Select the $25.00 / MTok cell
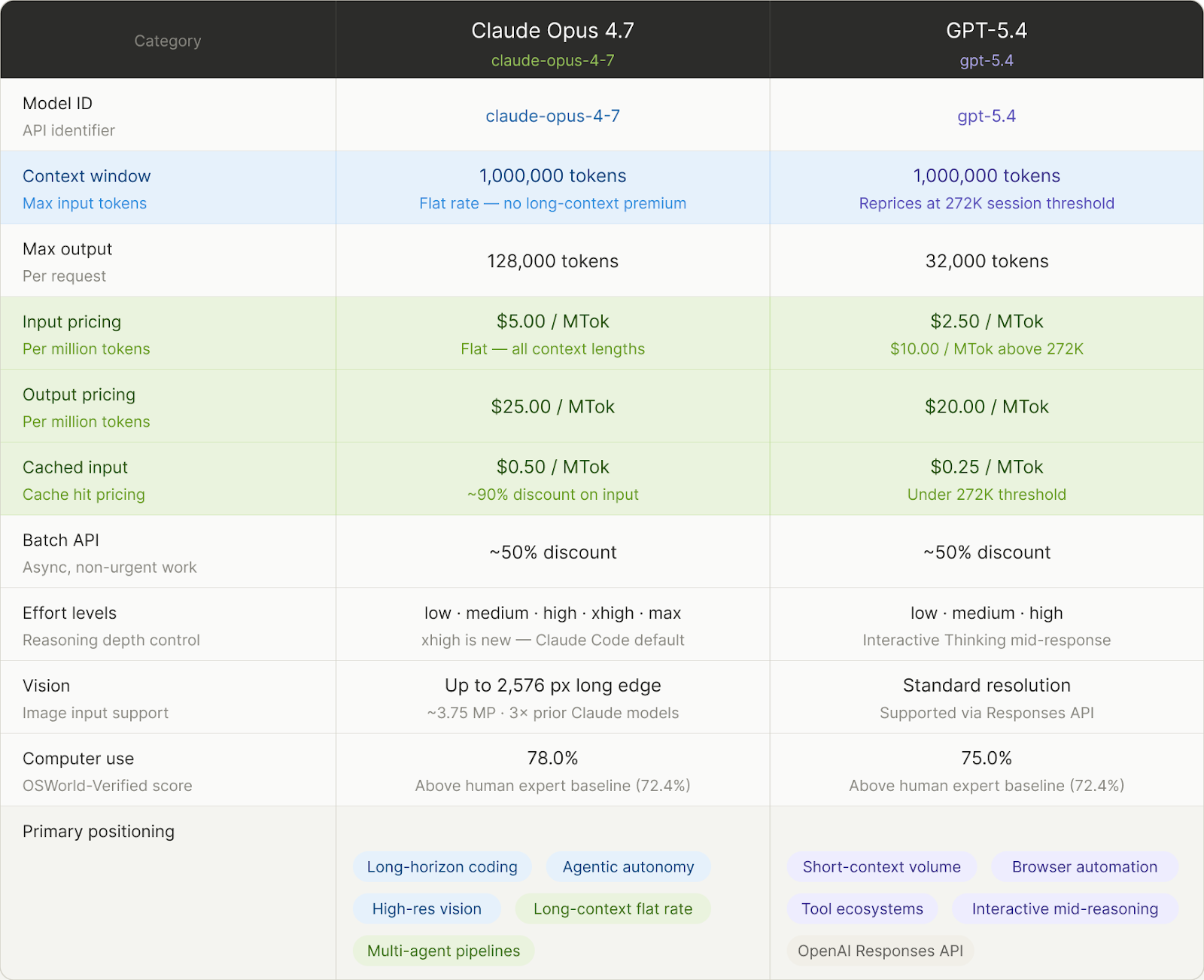The image size is (1204, 980). tap(552, 406)
